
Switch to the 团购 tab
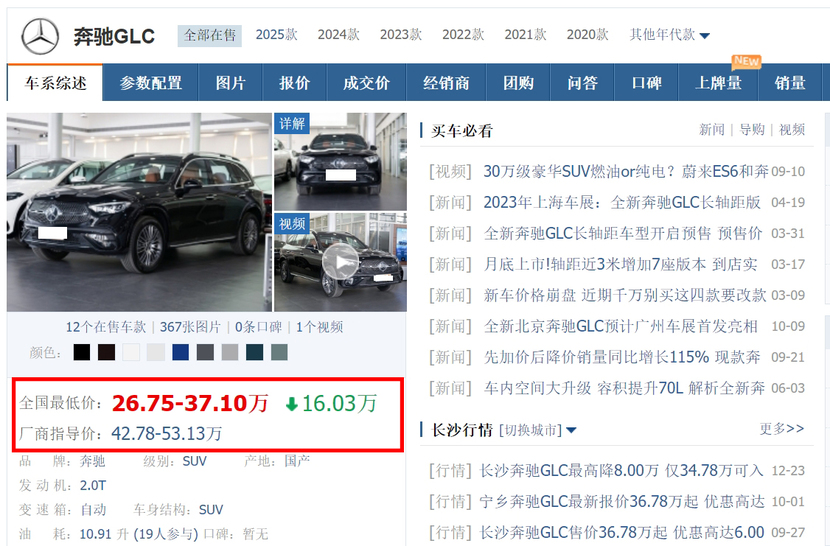[x=518, y=83]
